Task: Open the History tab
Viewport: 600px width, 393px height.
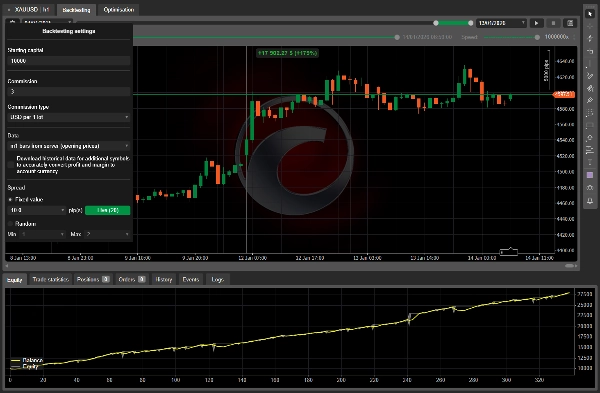Action: pos(164,279)
